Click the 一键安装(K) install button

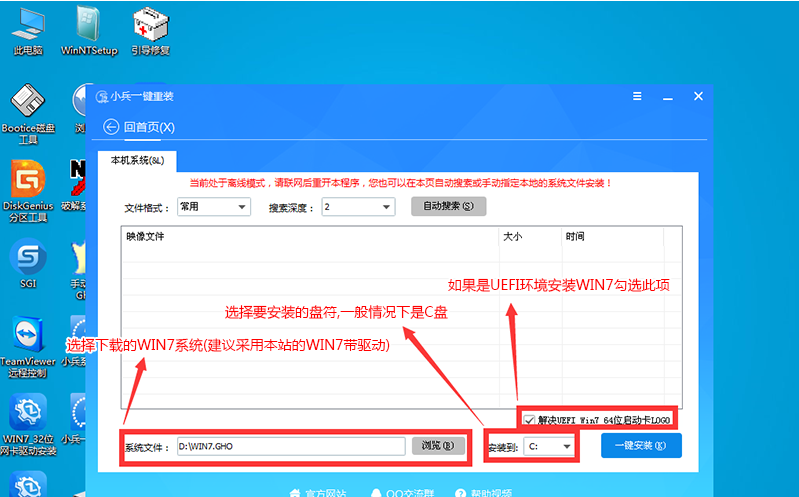(641, 446)
